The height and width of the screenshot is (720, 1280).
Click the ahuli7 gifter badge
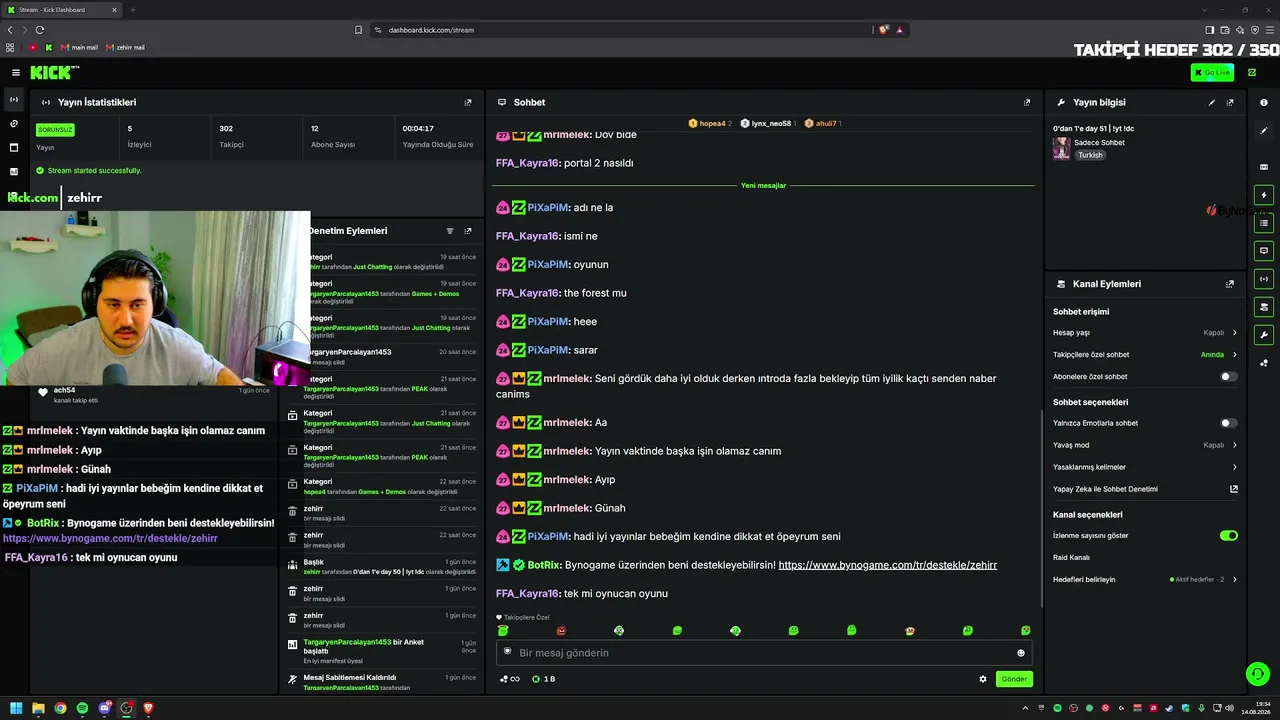(823, 123)
